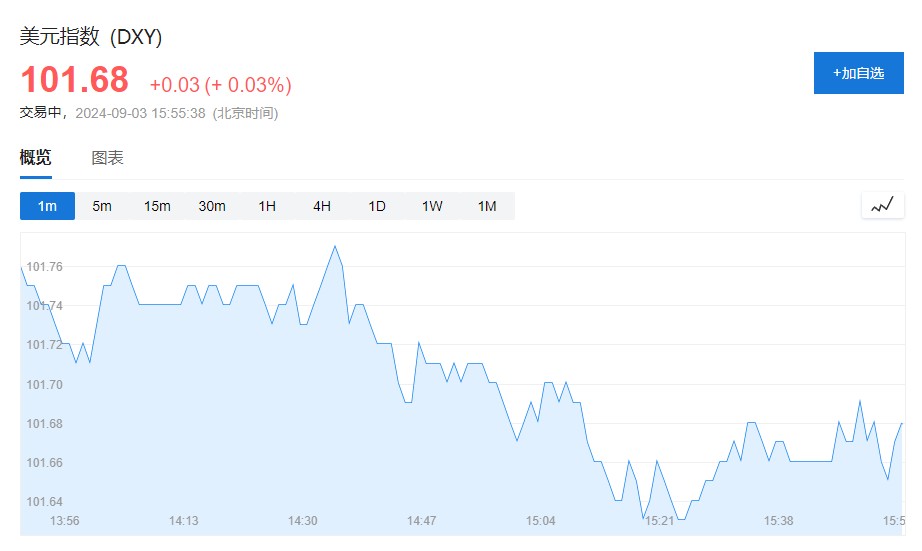The width and height of the screenshot is (922, 551).
Task: Choose the 1W weekly interval
Action: click(432, 206)
